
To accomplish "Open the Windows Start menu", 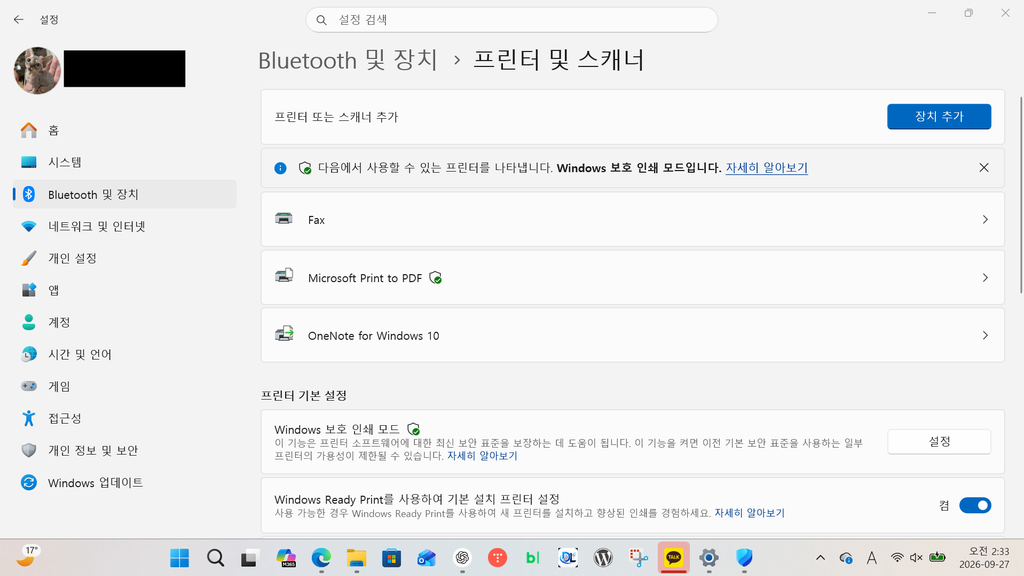I will [x=180, y=558].
